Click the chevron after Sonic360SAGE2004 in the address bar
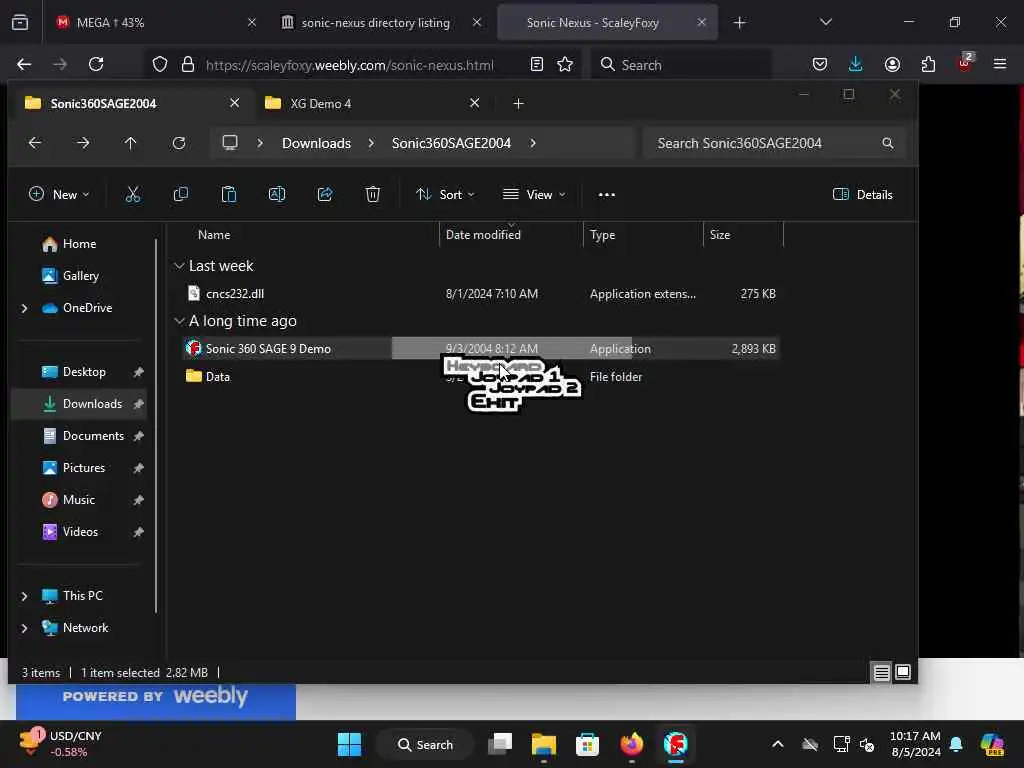This screenshot has height=768, width=1024. click(533, 143)
